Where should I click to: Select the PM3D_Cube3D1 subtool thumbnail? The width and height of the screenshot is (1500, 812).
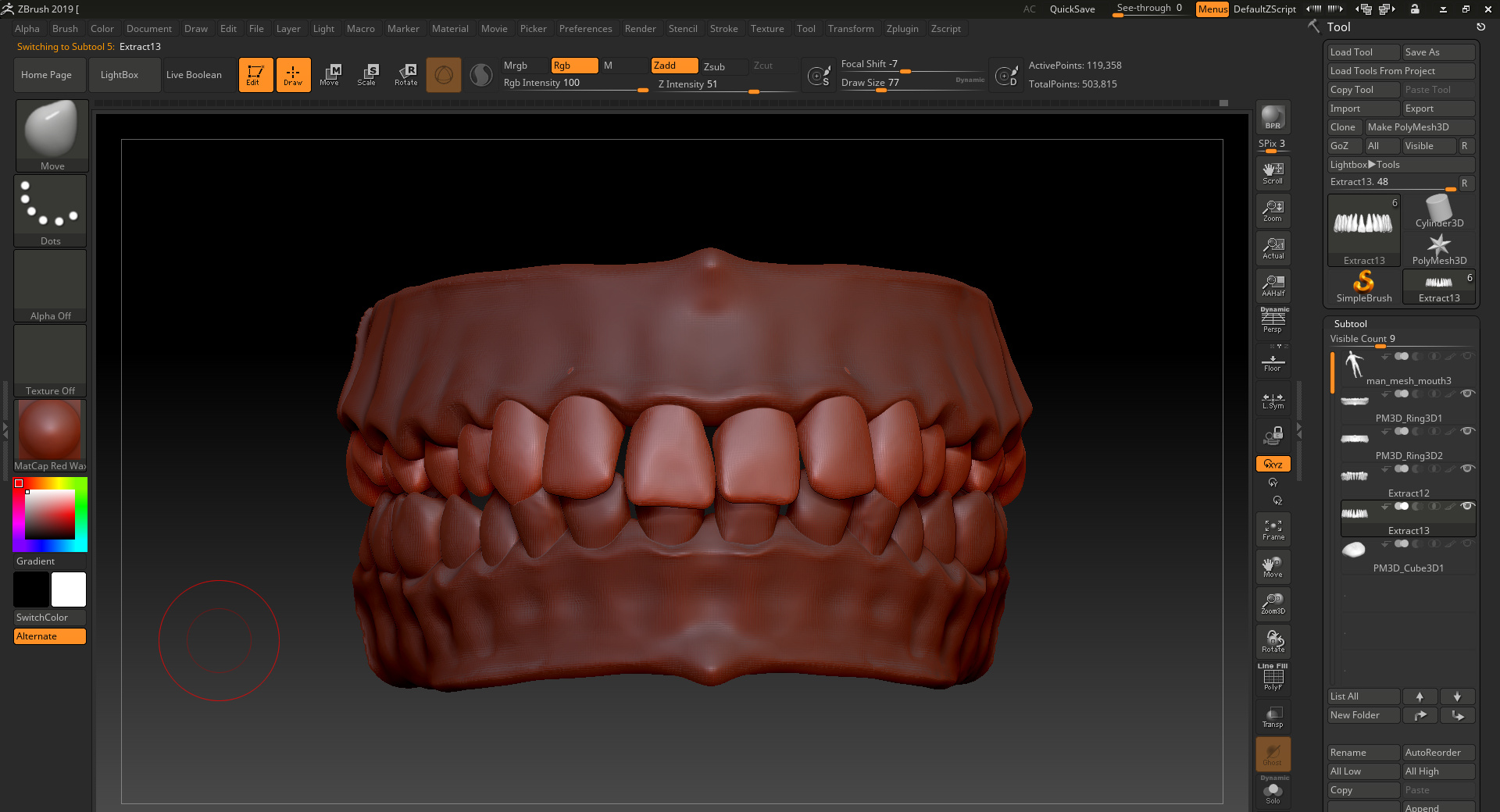coord(1354,550)
